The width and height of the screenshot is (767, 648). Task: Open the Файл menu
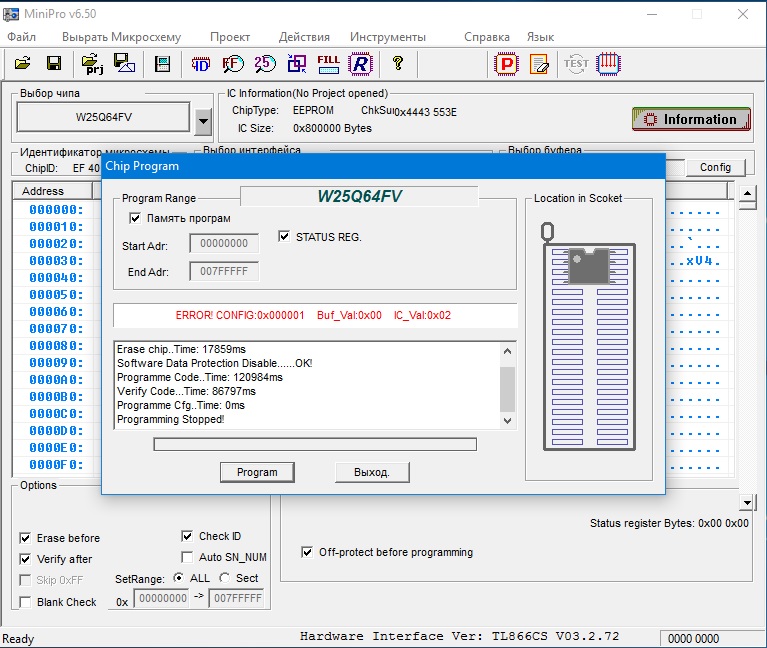point(21,37)
